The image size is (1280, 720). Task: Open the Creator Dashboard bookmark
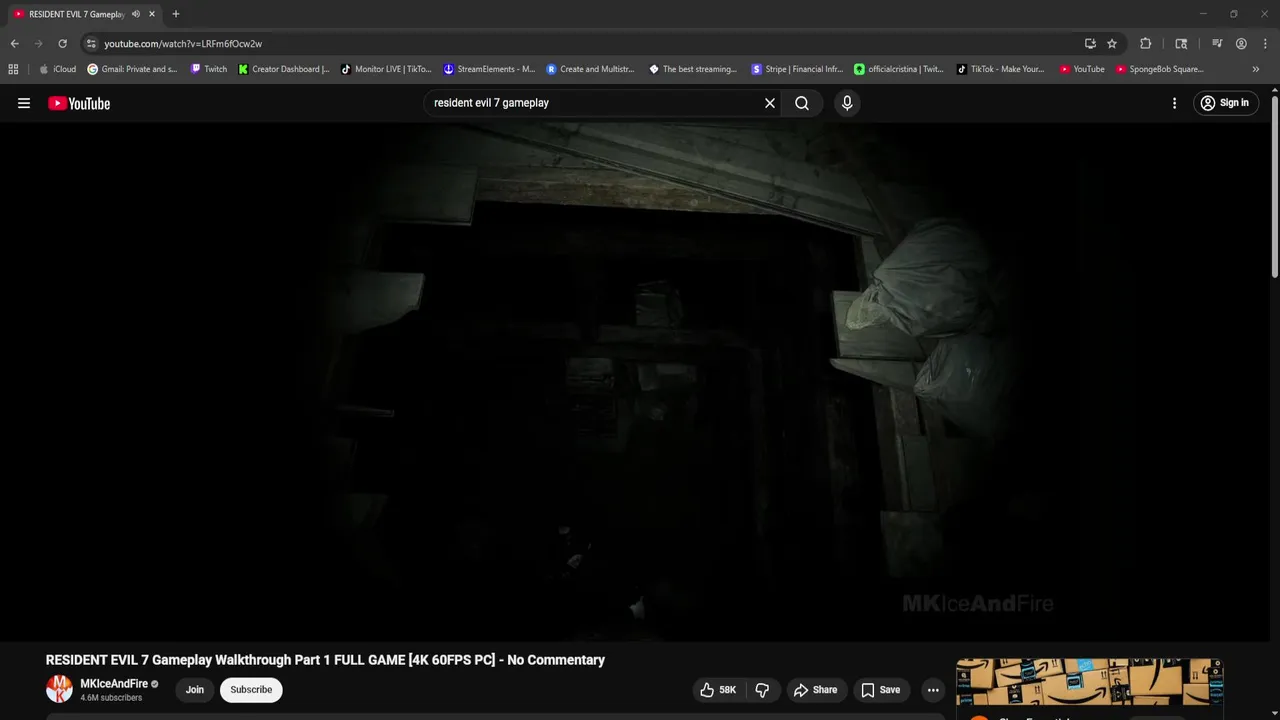point(284,69)
